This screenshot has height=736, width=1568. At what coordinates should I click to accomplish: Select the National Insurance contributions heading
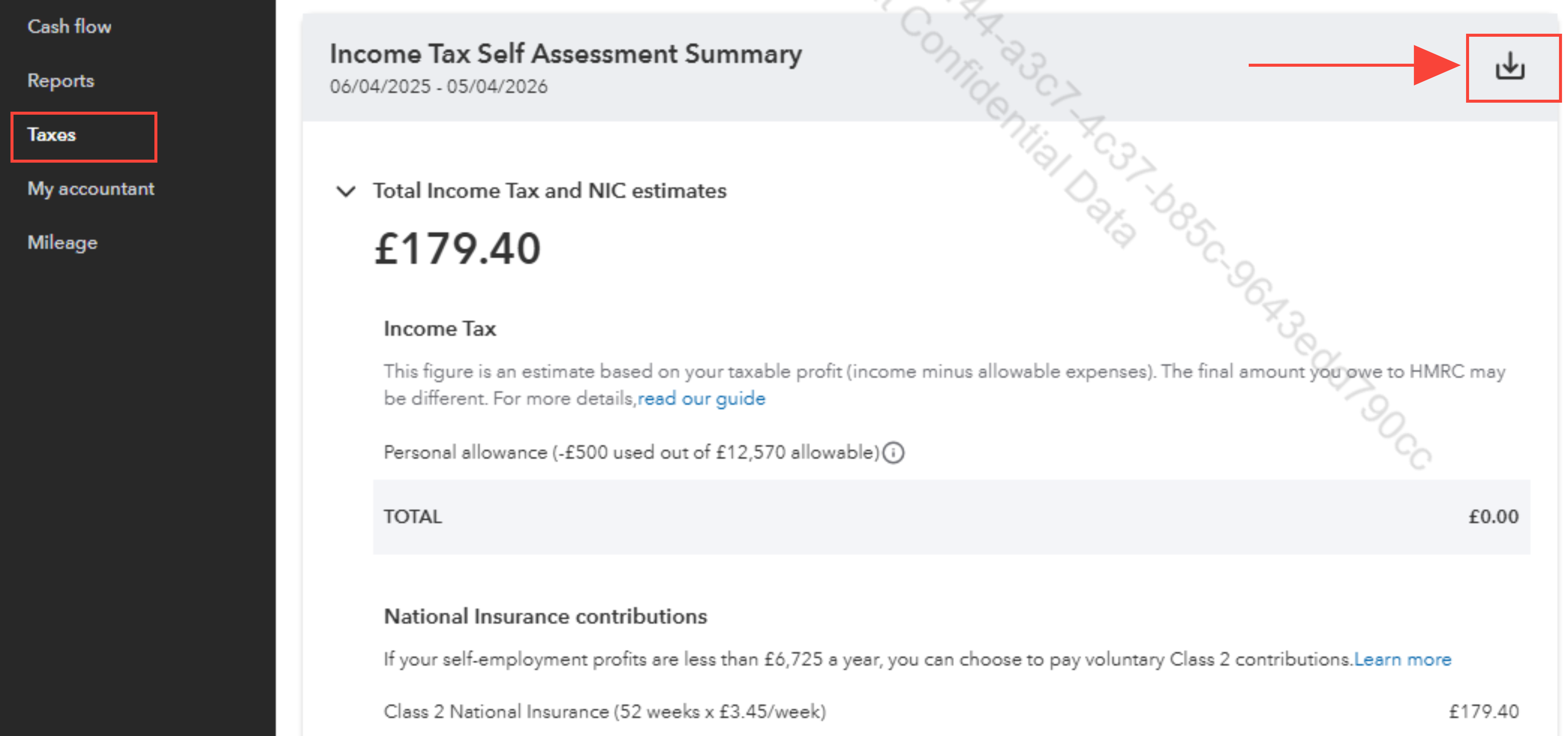click(x=545, y=617)
